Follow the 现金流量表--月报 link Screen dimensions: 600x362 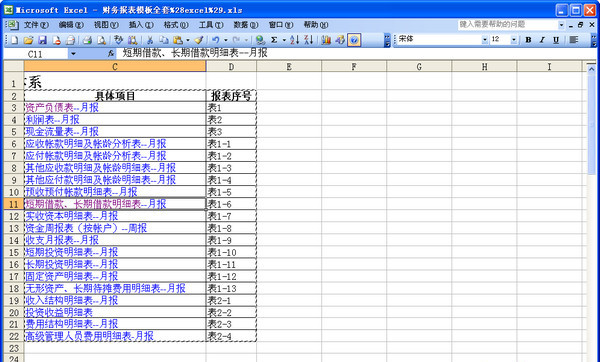[62, 132]
